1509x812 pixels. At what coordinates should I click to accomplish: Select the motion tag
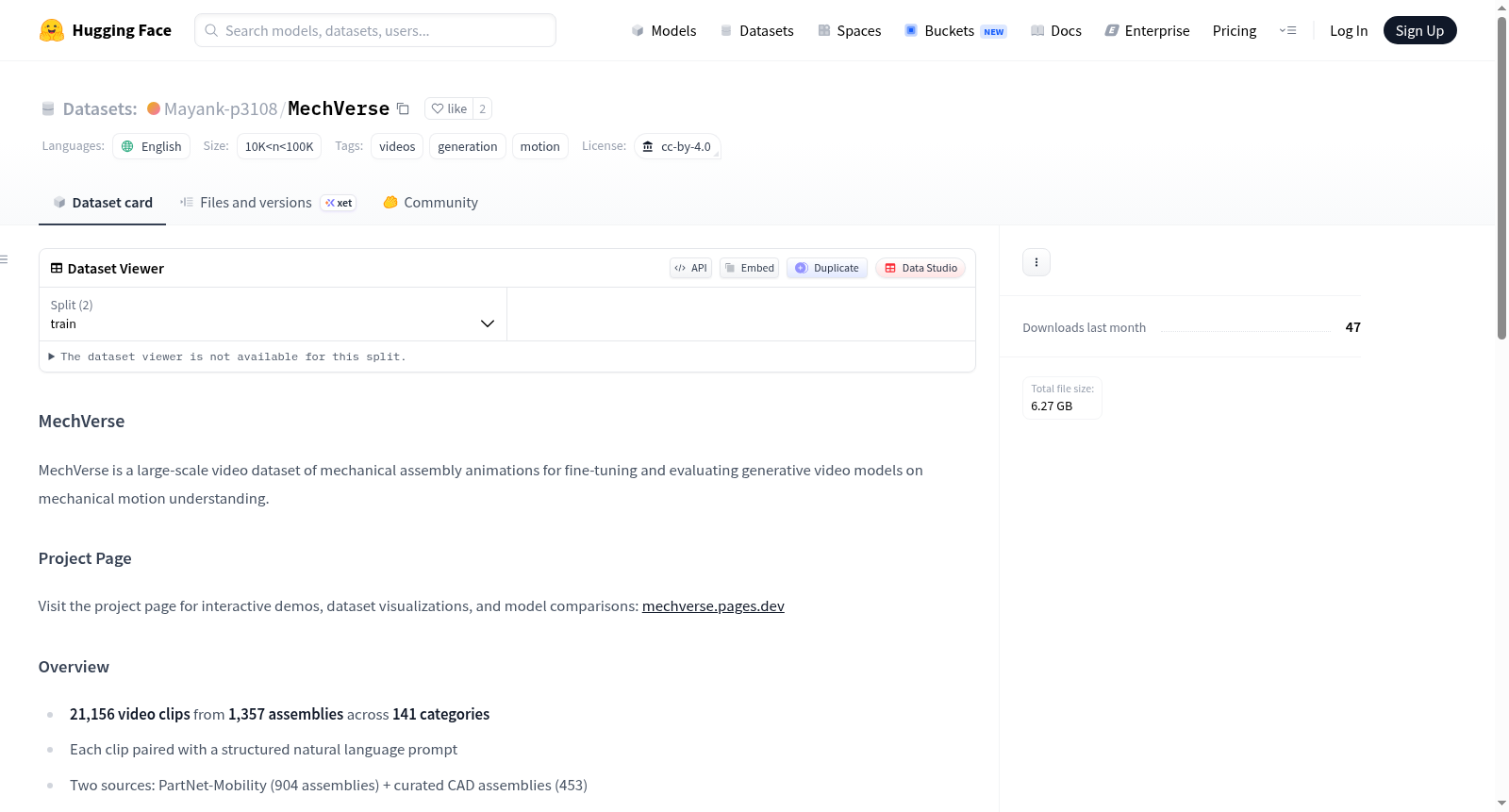coord(540,146)
